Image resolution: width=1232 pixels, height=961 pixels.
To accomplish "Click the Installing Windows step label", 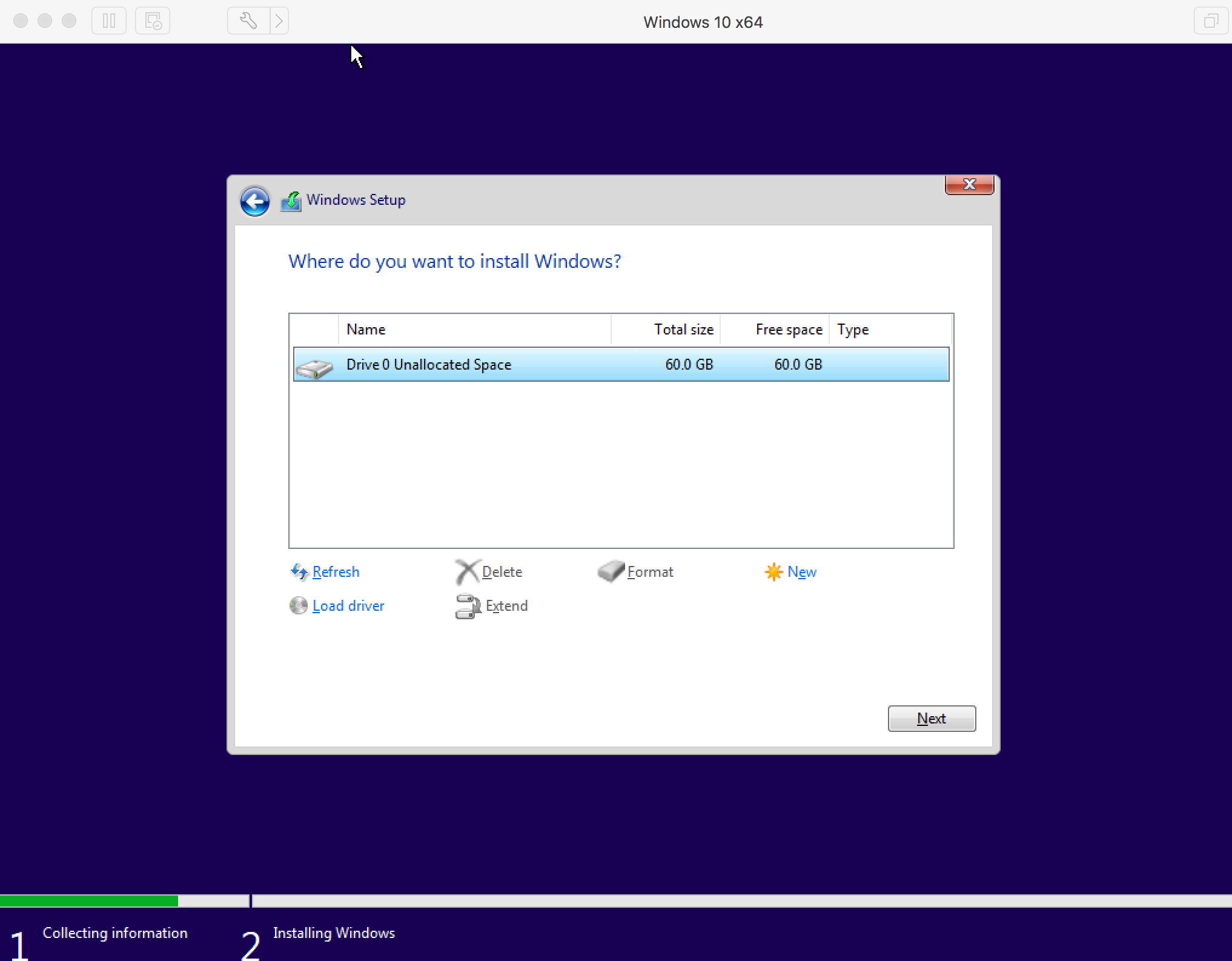I will 334,933.
